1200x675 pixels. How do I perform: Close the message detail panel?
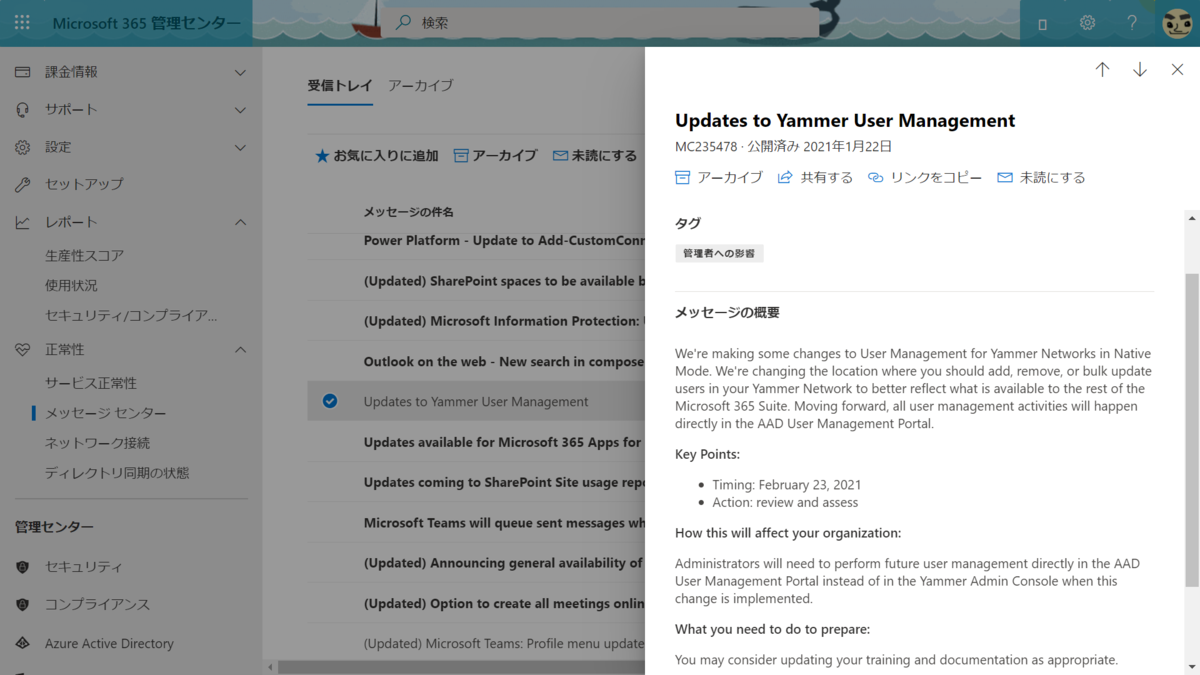click(x=1177, y=69)
